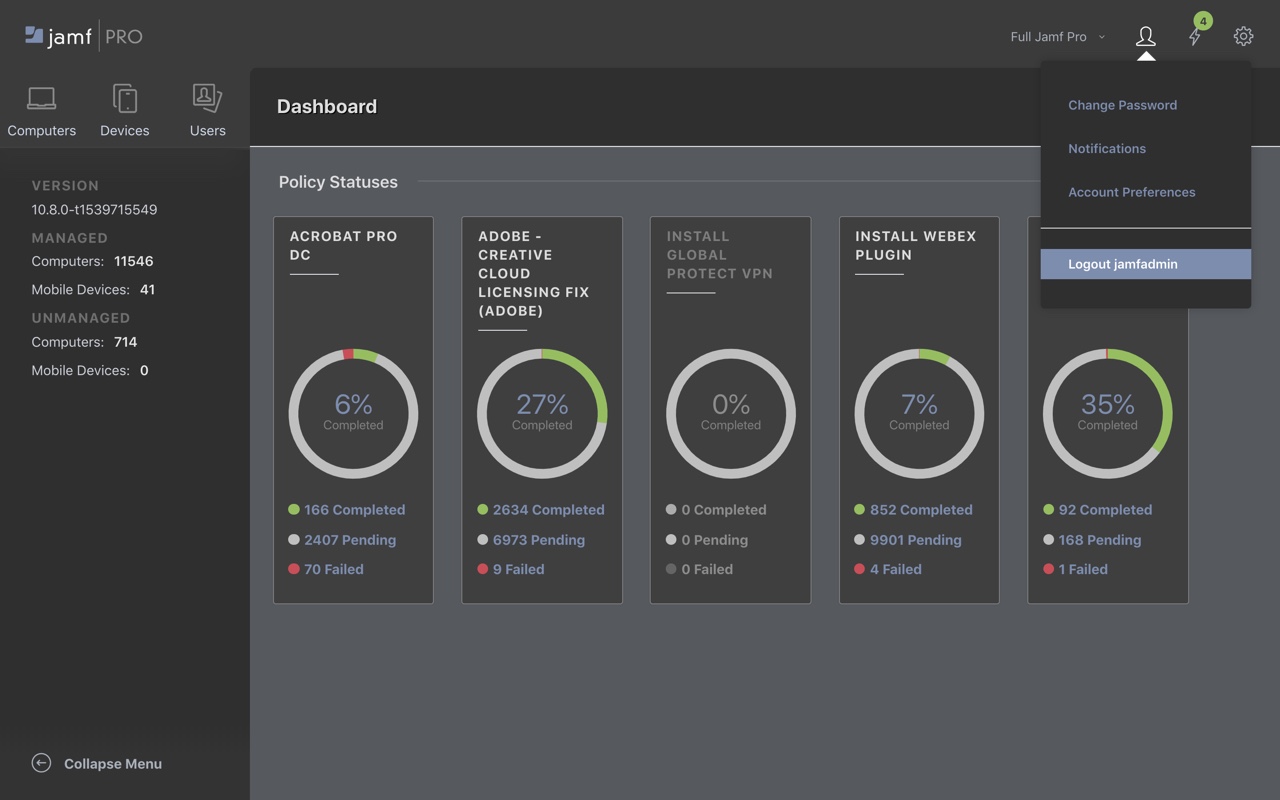Click the collapse arrow icon next to Collapse Menu
Screen dimensions: 1280x800
pos(40,762)
